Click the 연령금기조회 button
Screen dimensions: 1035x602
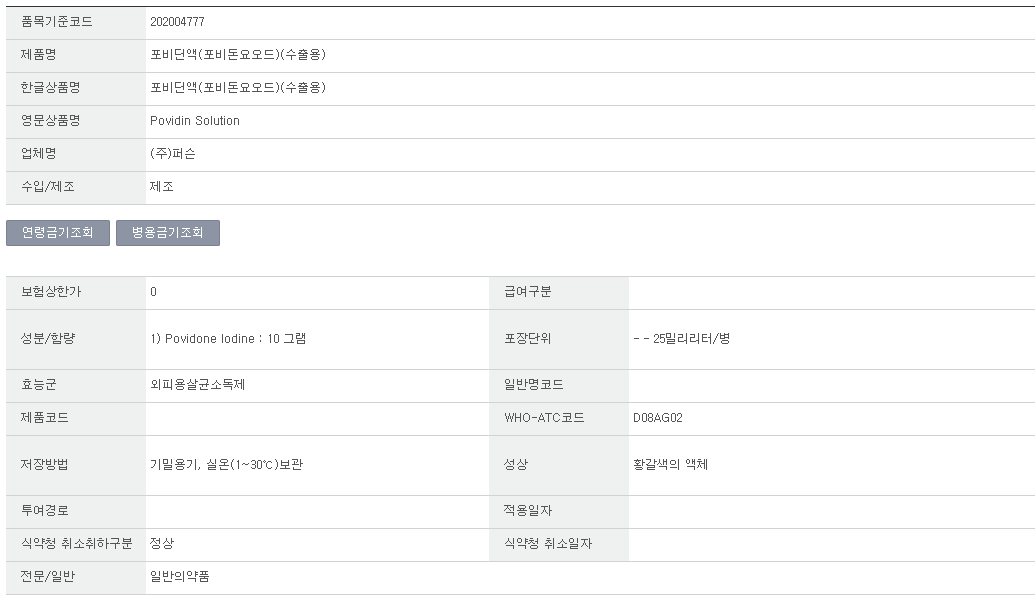(58, 233)
